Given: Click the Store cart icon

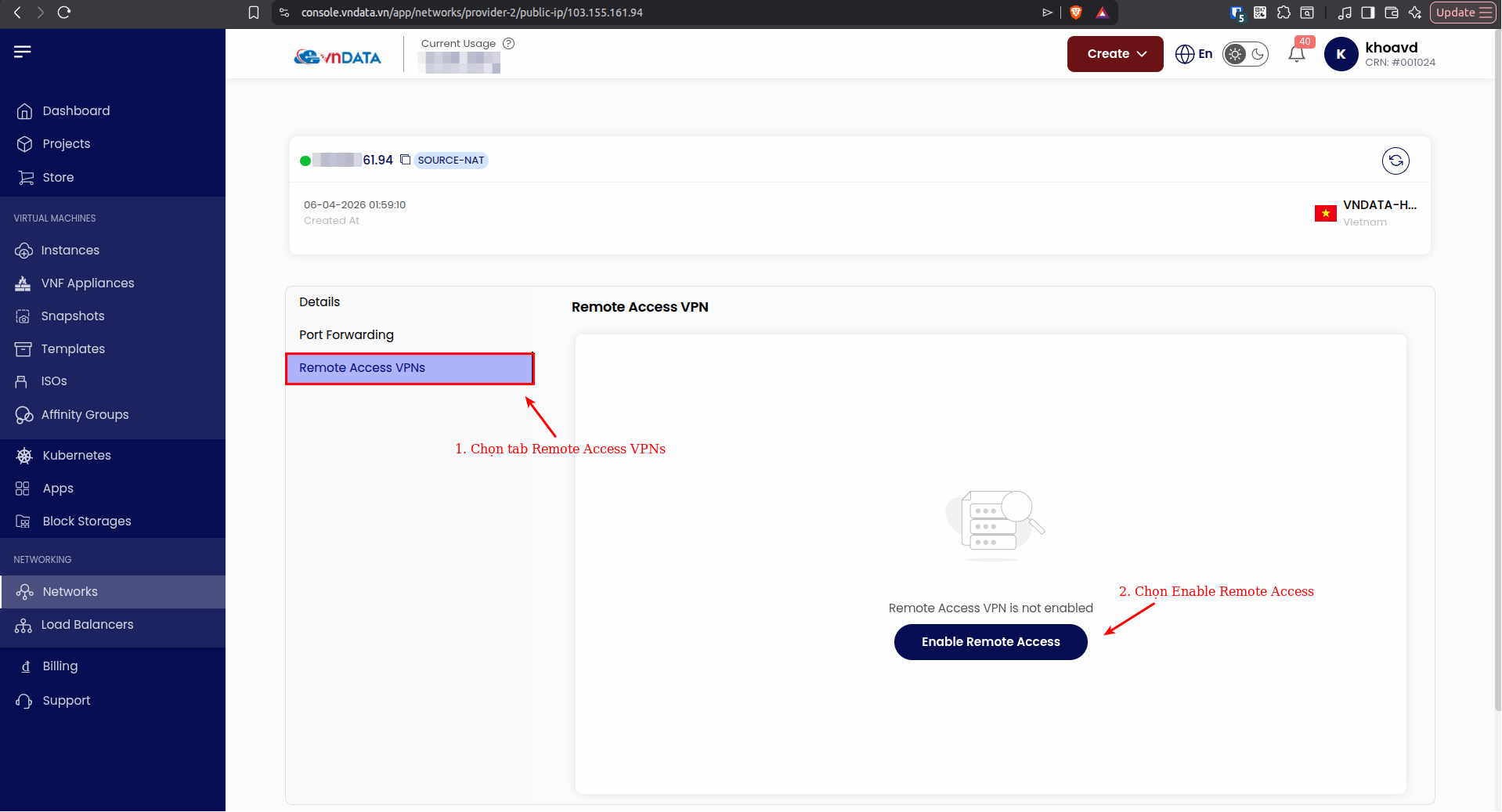Looking at the screenshot, I should pos(26,178).
